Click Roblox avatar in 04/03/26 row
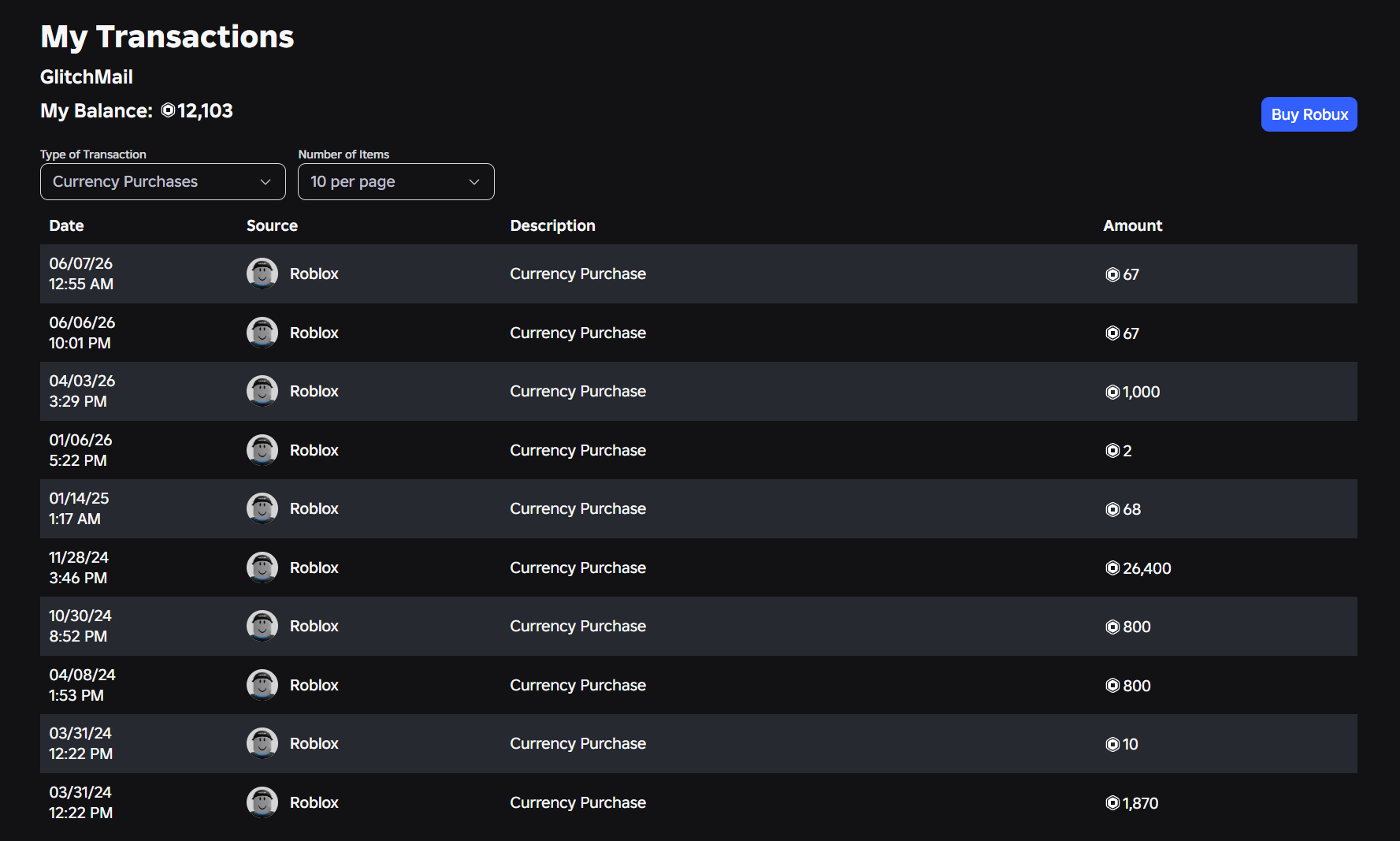Screen dimensions: 1400x841 pyautogui.click(x=262, y=391)
